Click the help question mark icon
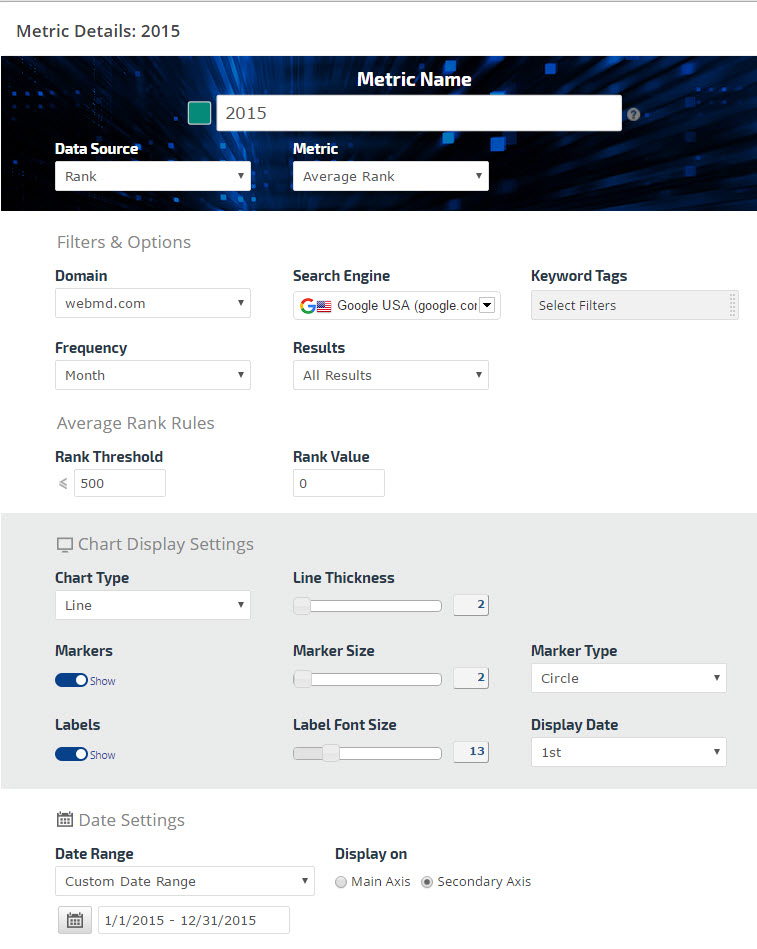757x949 pixels. [x=633, y=114]
